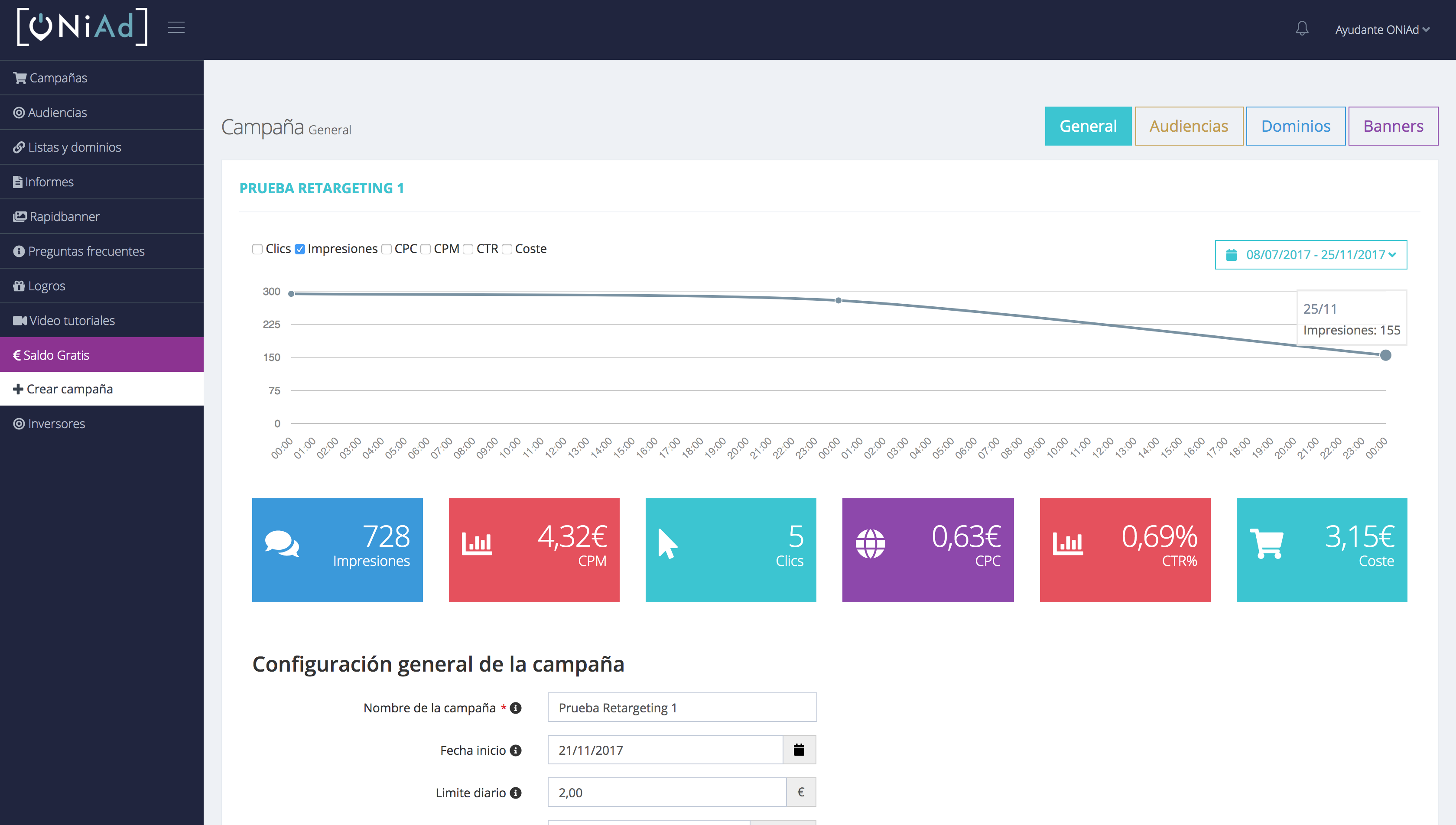Open the notifications bell
This screenshot has width=1456, height=825.
(1302, 28)
